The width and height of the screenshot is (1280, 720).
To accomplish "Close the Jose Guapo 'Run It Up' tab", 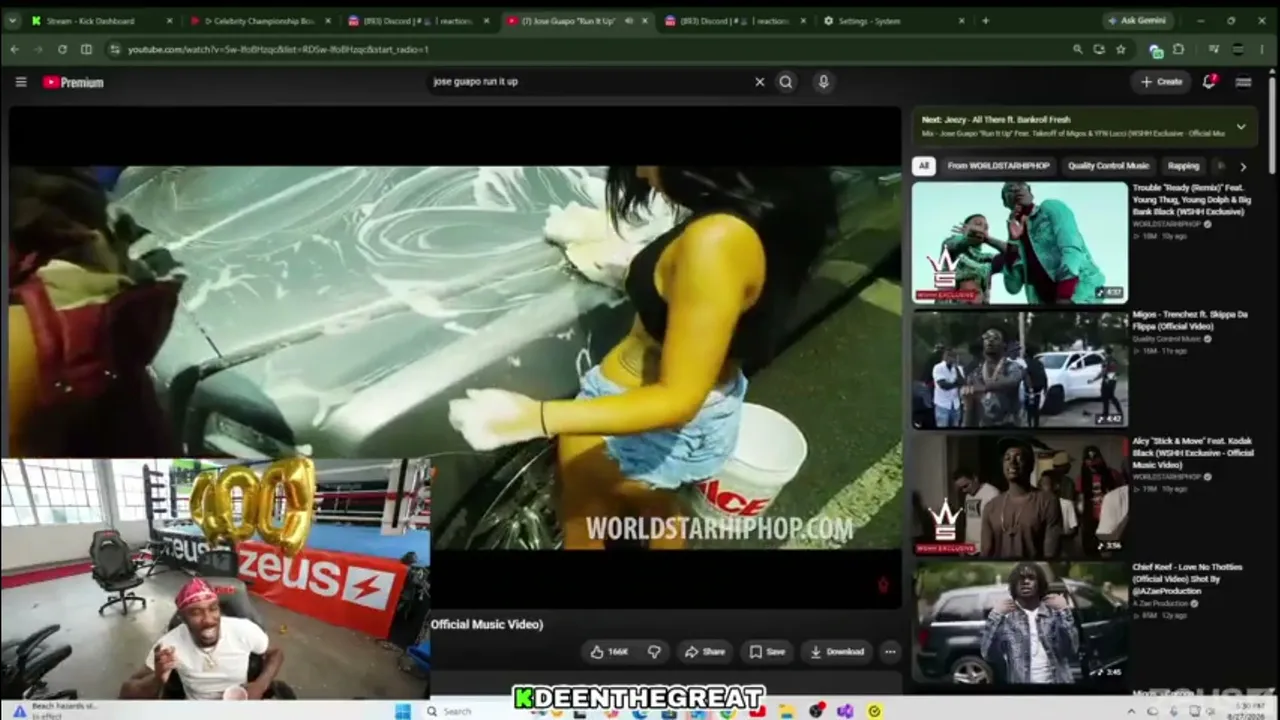I will point(644,20).
